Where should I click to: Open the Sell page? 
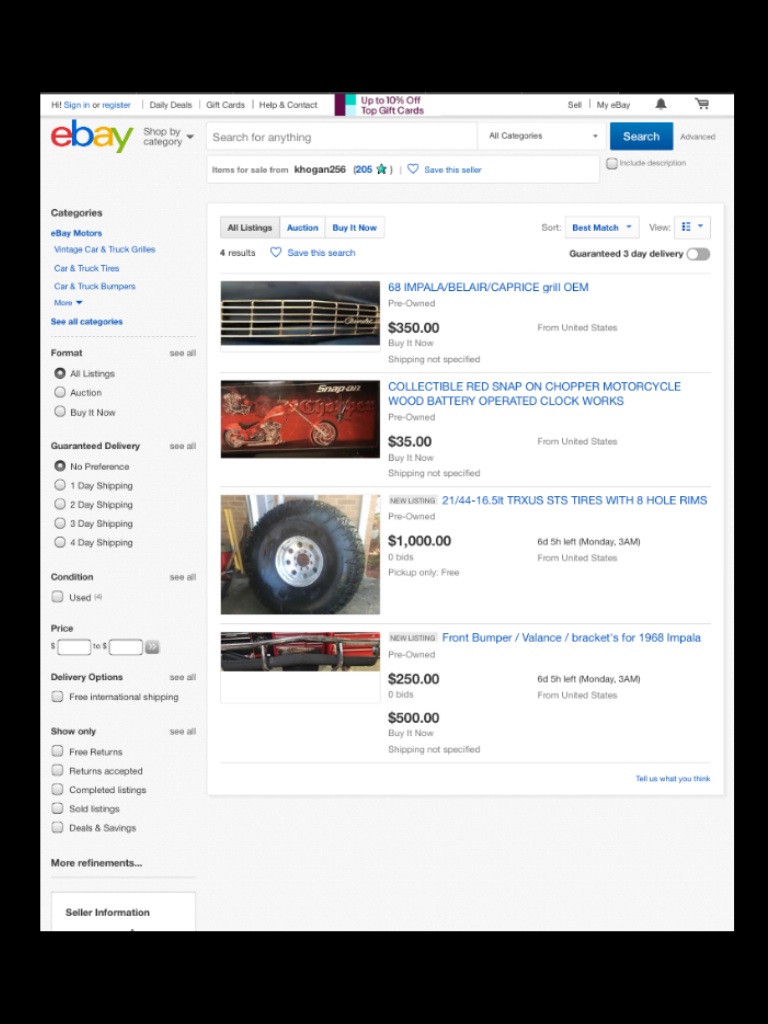point(575,104)
